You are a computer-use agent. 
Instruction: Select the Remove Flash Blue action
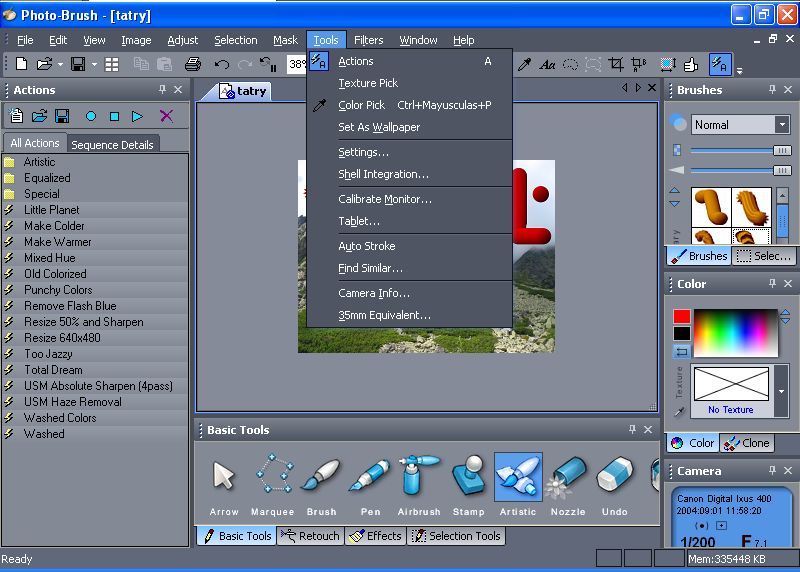(95, 306)
